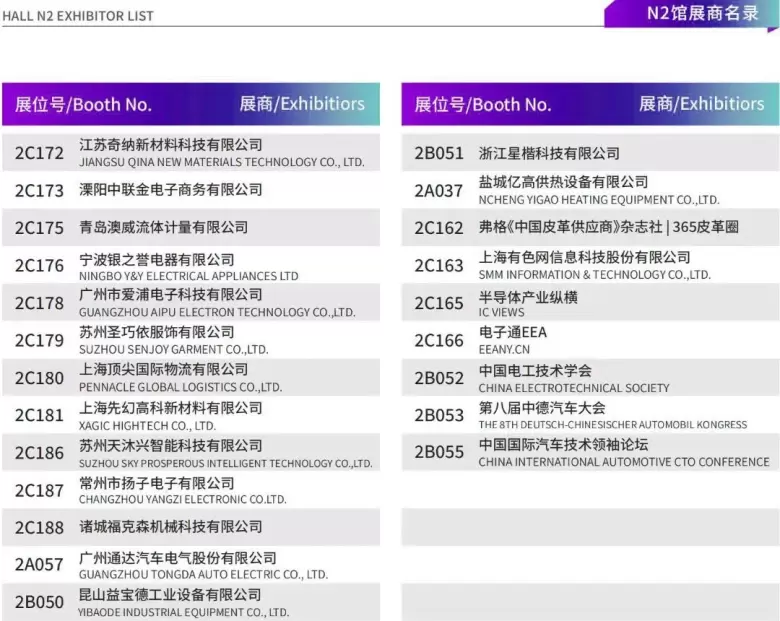Click NINGBO Y&Y ELECTRICAL APPLIANCES LTD

click(x=189, y=276)
